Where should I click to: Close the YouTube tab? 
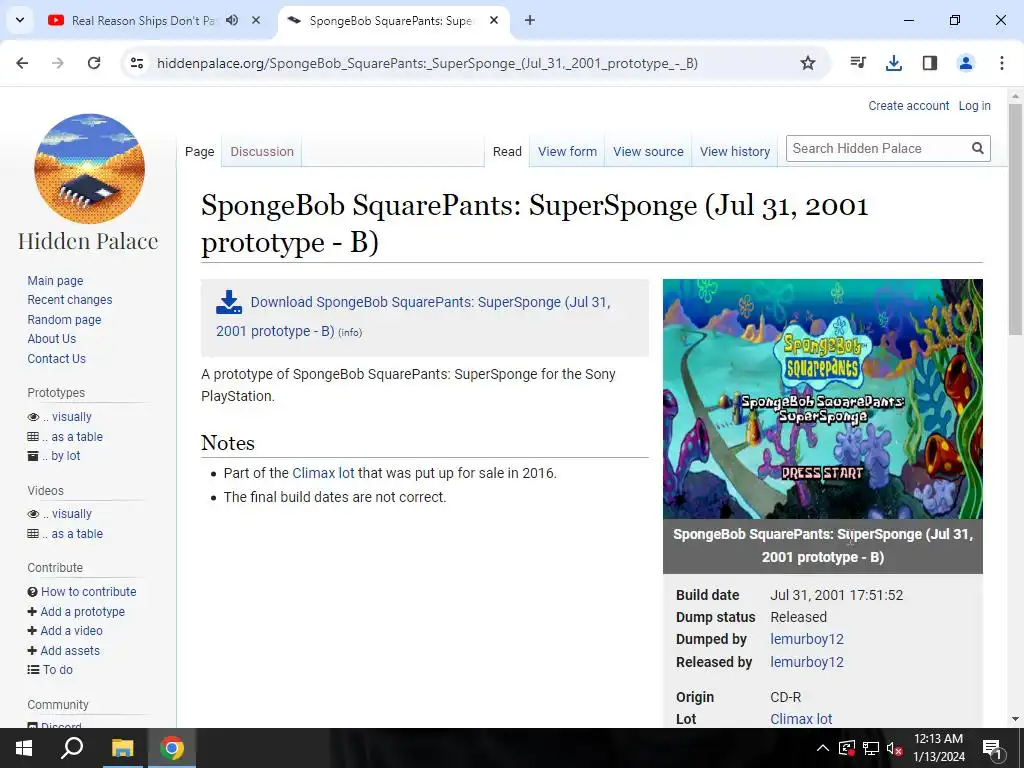(256, 20)
